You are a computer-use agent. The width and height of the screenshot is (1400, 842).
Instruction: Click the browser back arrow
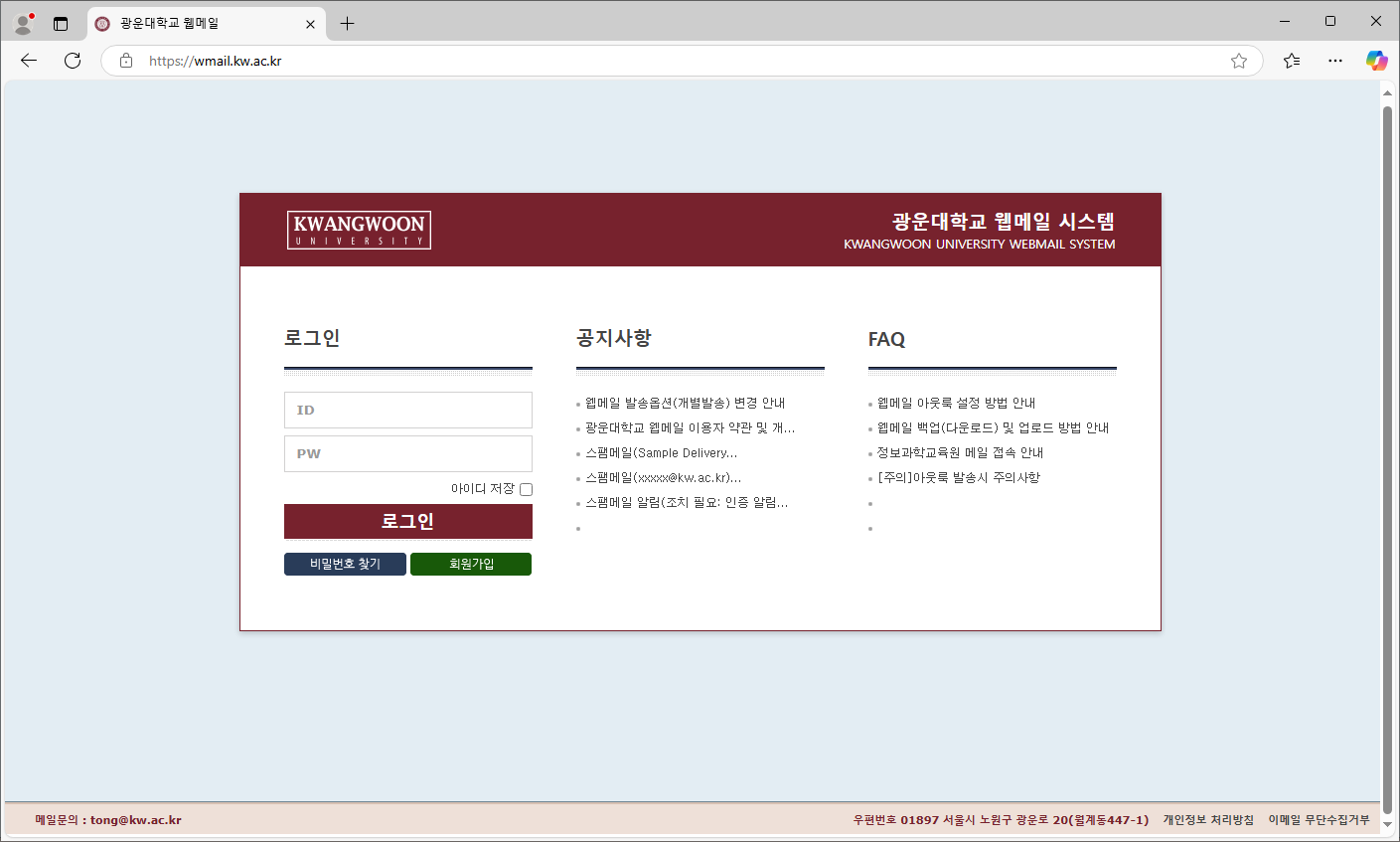pos(28,61)
